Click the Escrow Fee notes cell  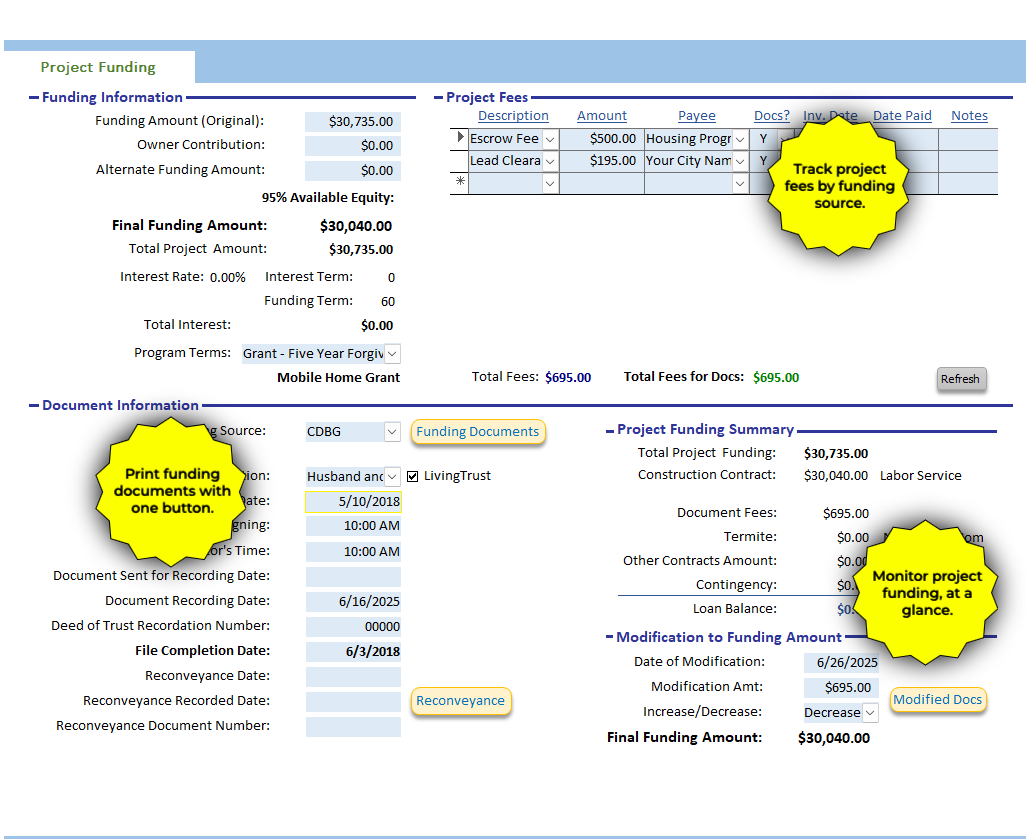(x=968, y=139)
